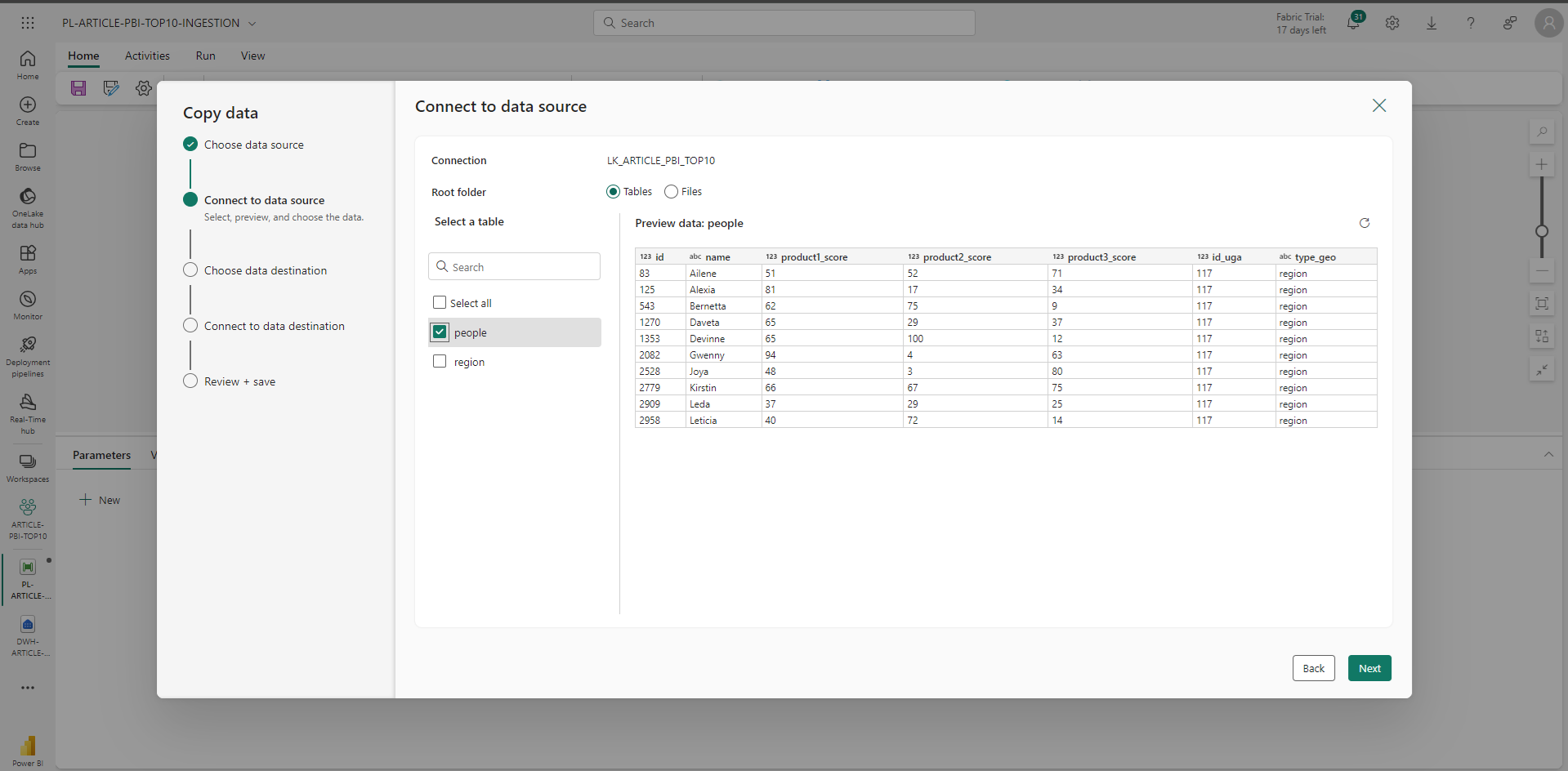This screenshot has height=771, width=1568.
Task: Expand the pipeline name dropdown chevron
Action: (252, 24)
